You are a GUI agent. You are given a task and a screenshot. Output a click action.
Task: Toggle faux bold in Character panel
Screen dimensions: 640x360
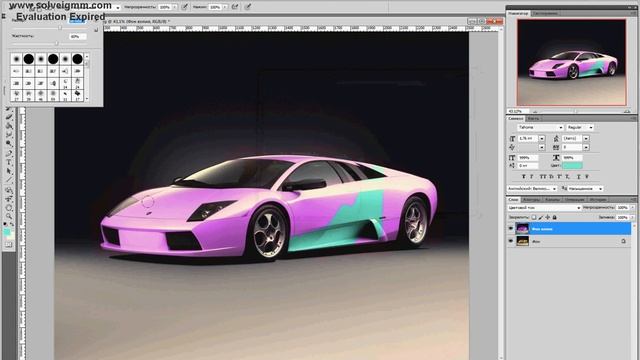524,177
